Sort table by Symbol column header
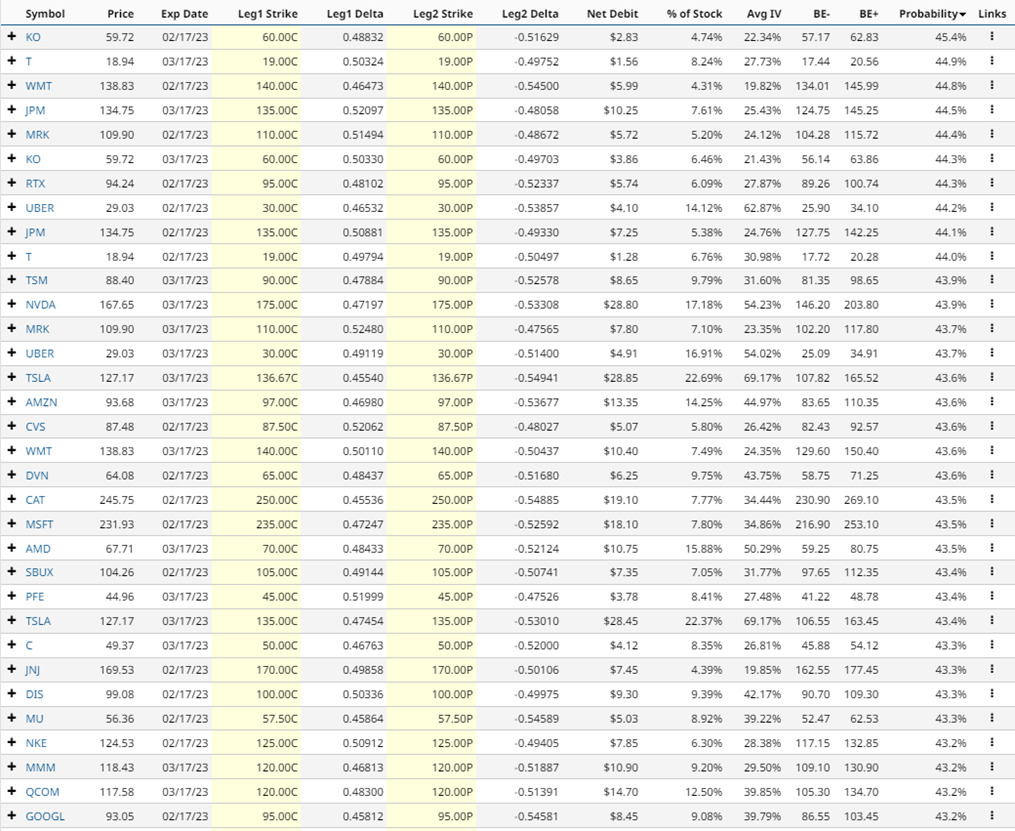Viewport: 1015px width, 831px height. click(45, 14)
